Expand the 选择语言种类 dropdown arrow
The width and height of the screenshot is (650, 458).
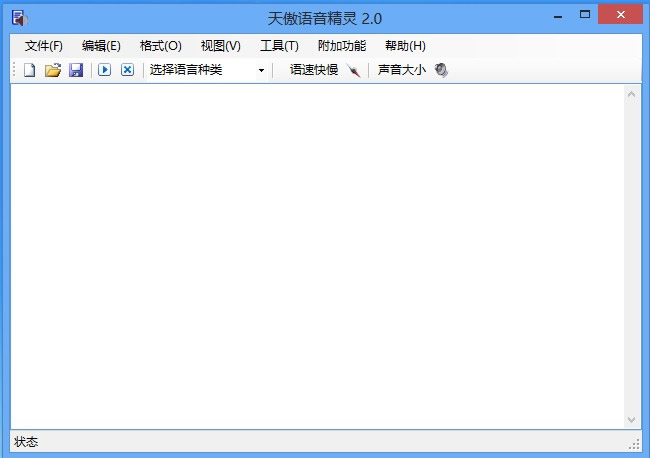pyautogui.click(x=261, y=70)
